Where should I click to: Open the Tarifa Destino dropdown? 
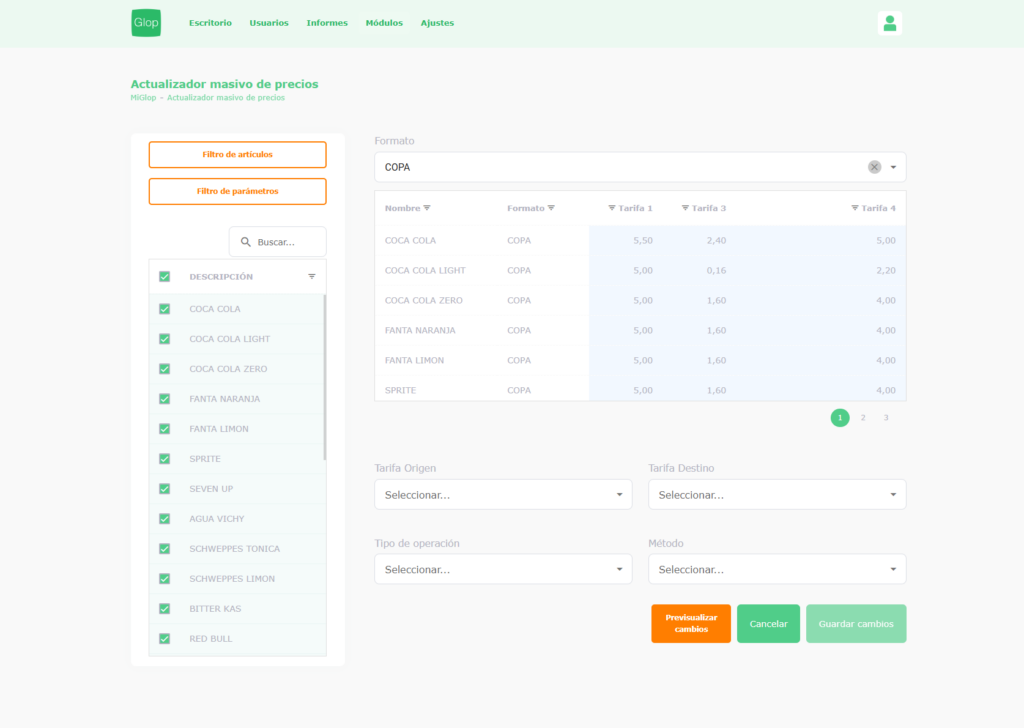[777, 495]
